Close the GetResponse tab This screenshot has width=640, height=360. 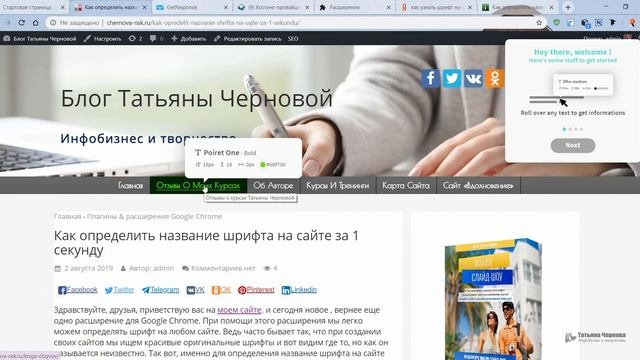point(227,7)
